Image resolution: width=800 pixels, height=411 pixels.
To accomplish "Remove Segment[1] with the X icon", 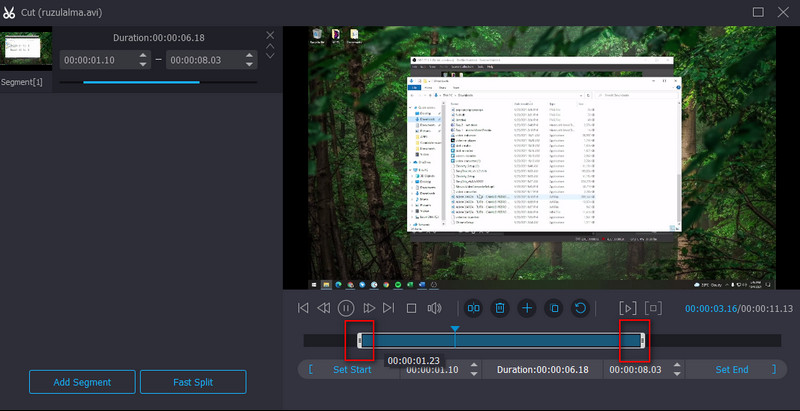I will point(269,36).
